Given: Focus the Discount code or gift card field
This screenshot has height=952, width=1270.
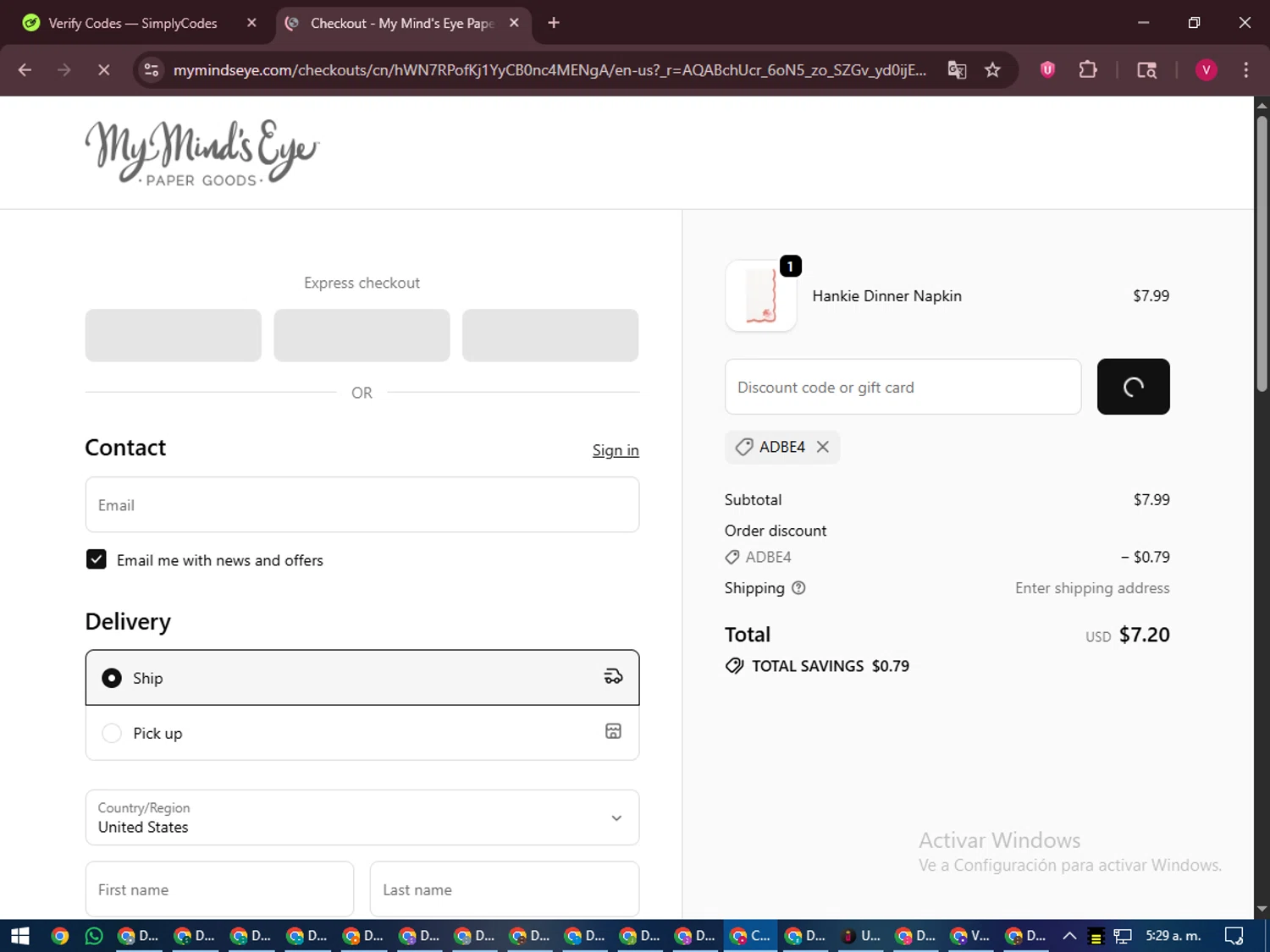Looking at the screenshot, I should pos(903,387).
